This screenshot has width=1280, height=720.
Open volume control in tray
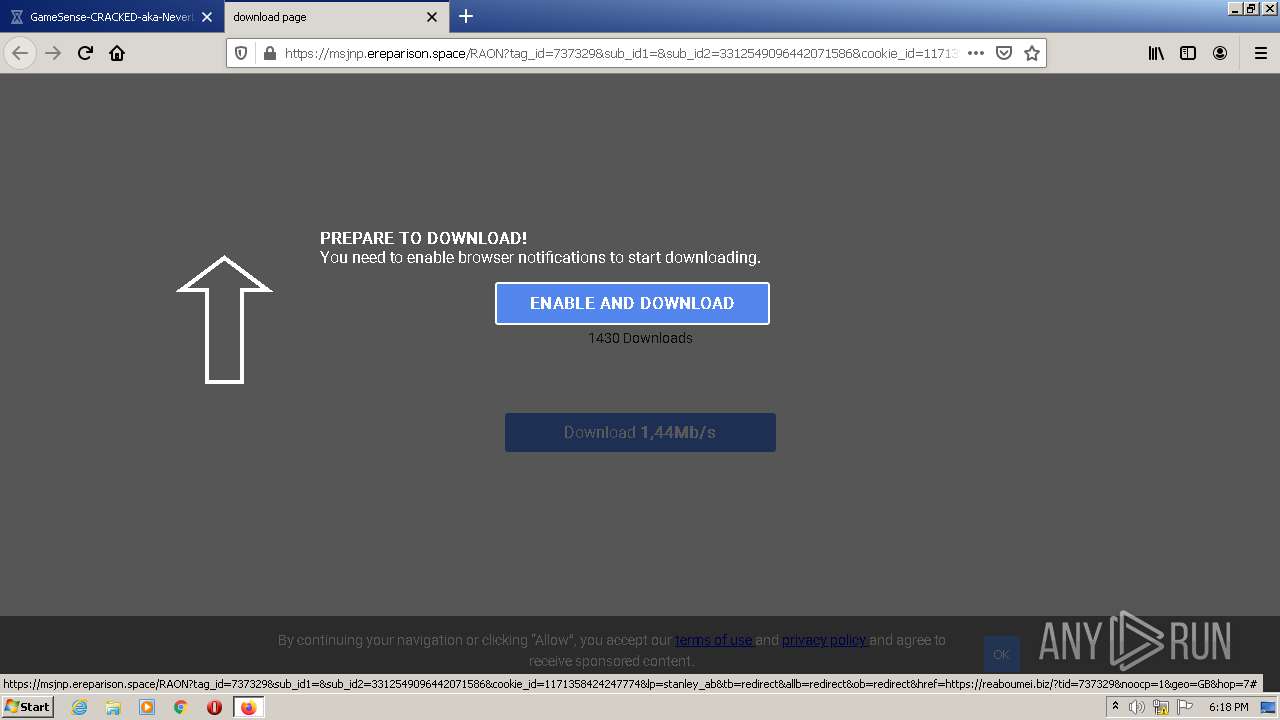[1137, 707]
